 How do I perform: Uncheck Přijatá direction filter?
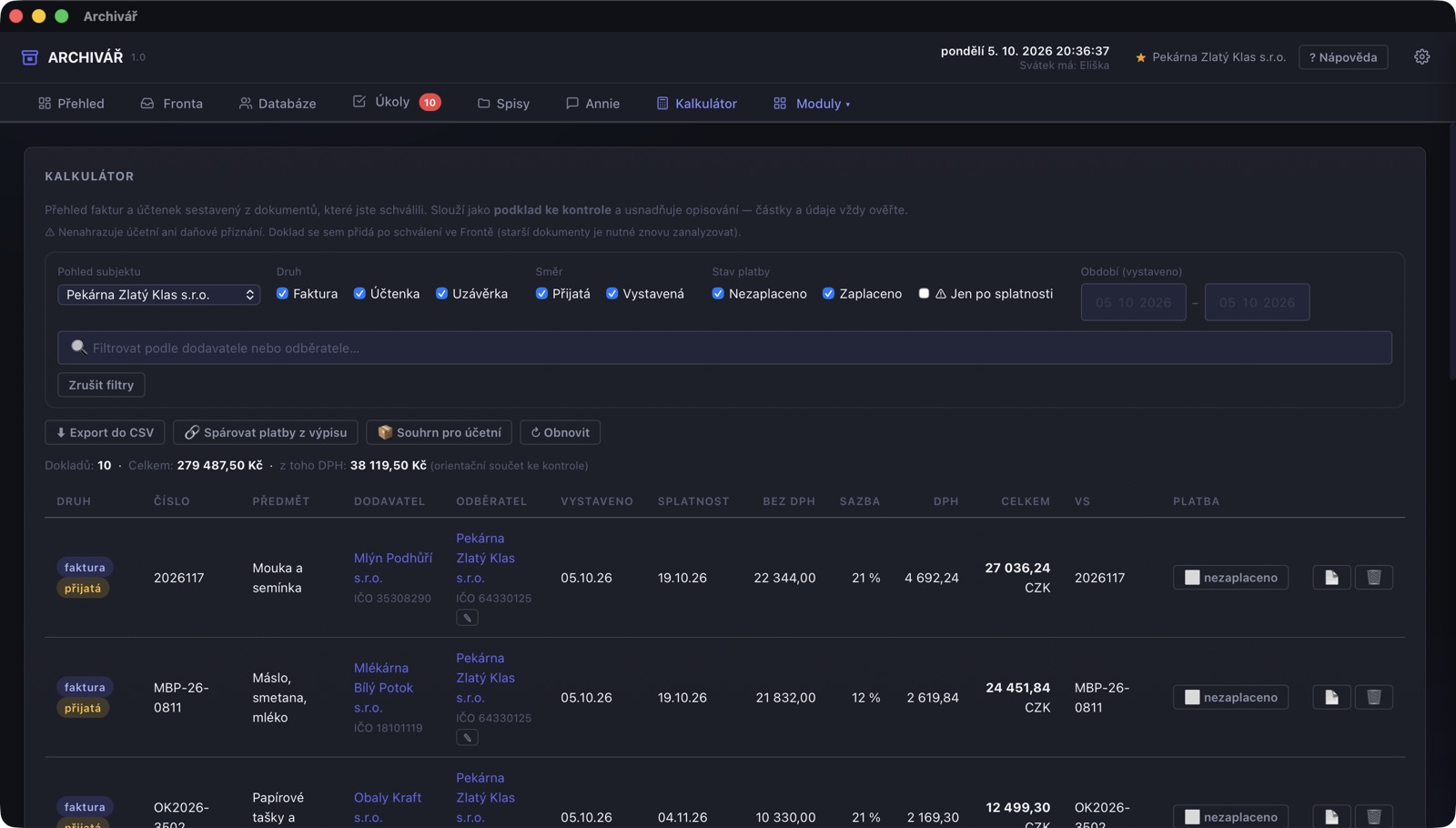click(x=541, y=293)
